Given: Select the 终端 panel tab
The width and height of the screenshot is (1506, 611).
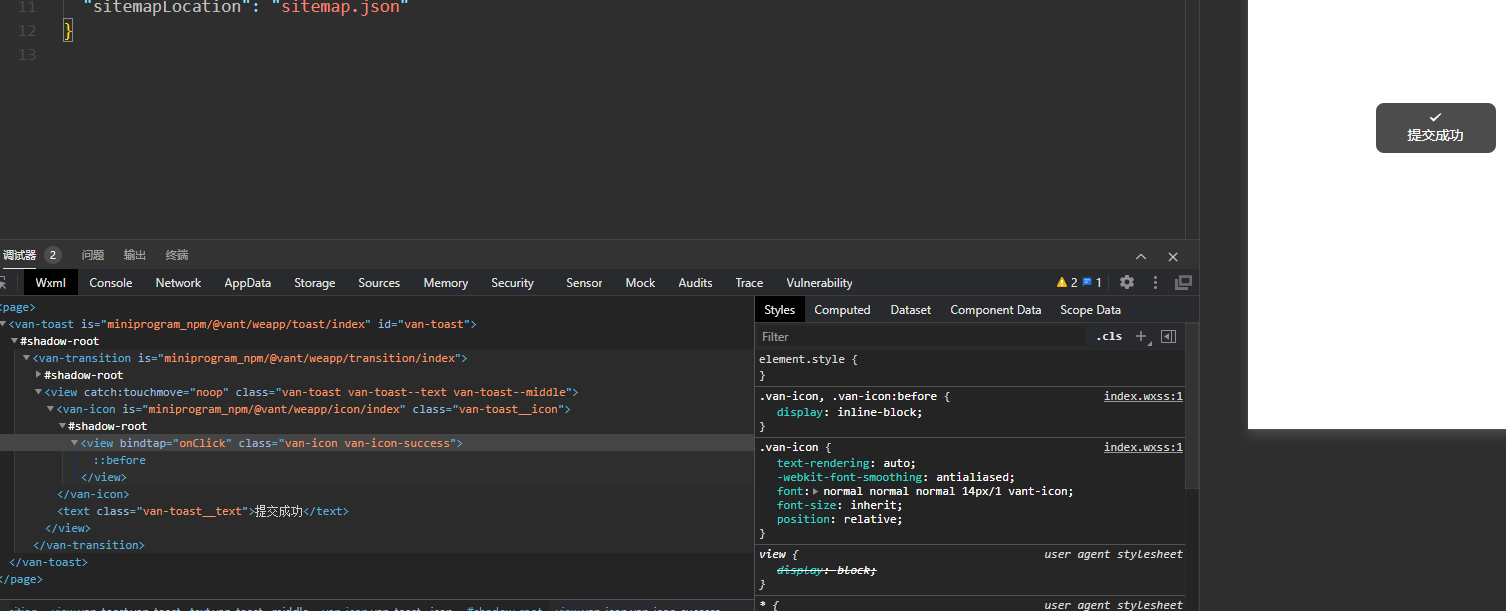Looking at the screenshot, I should pos(177,255).
